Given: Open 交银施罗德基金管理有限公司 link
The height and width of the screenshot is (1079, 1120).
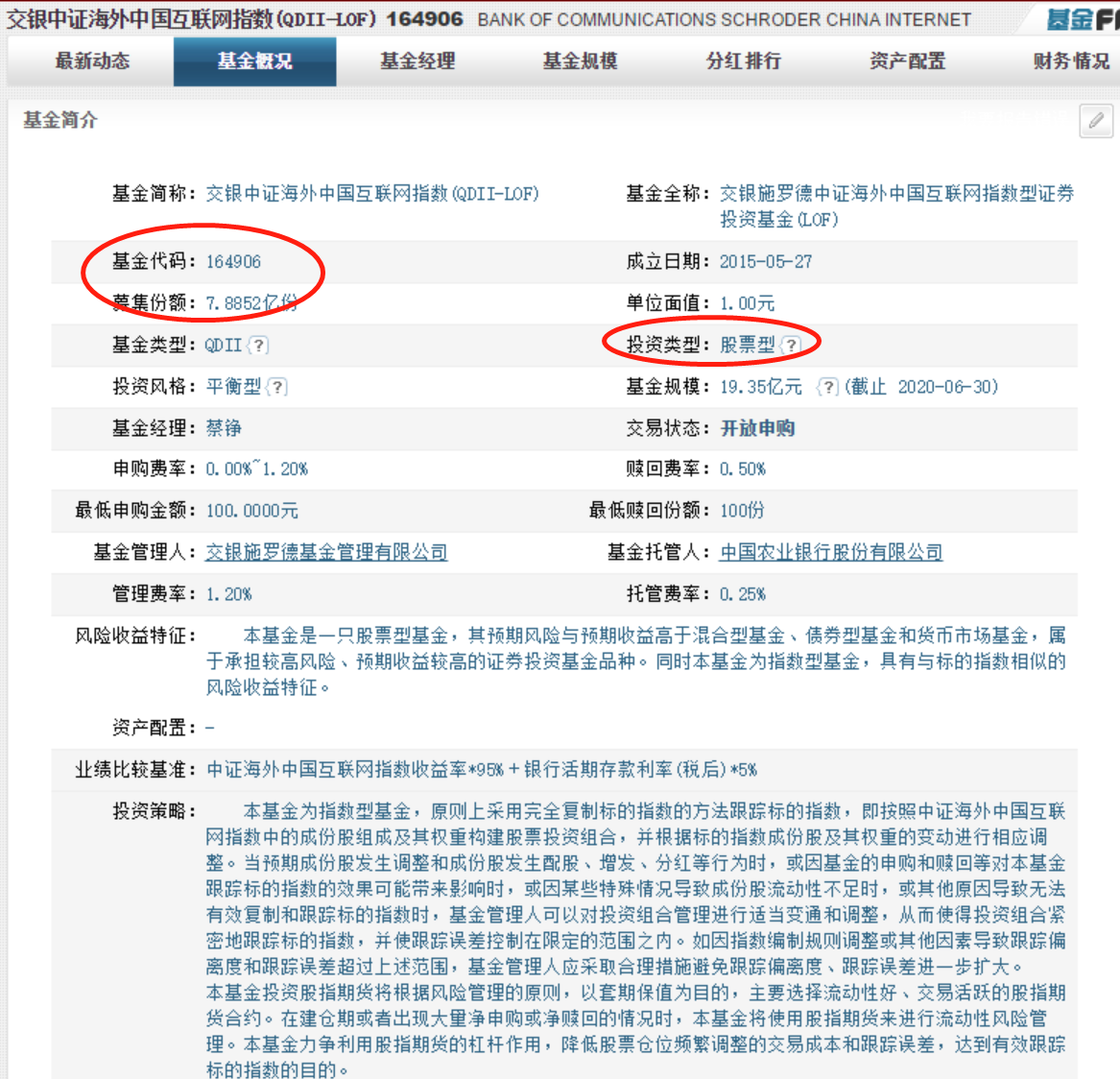Looking at the screenshot, I should coord(326,552).
